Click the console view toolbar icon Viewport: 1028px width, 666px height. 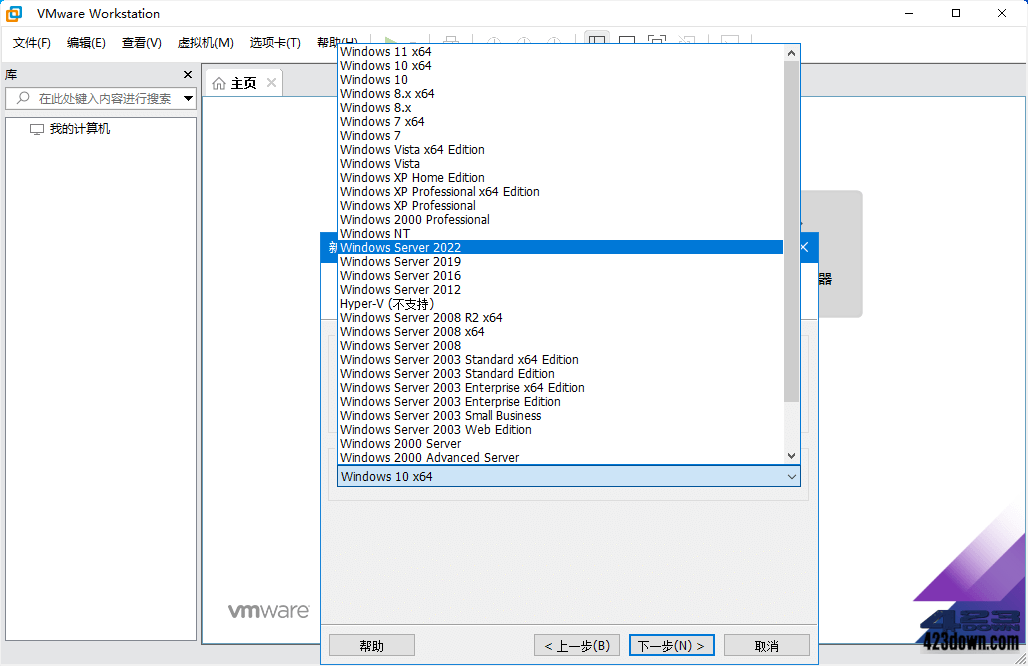626,39
